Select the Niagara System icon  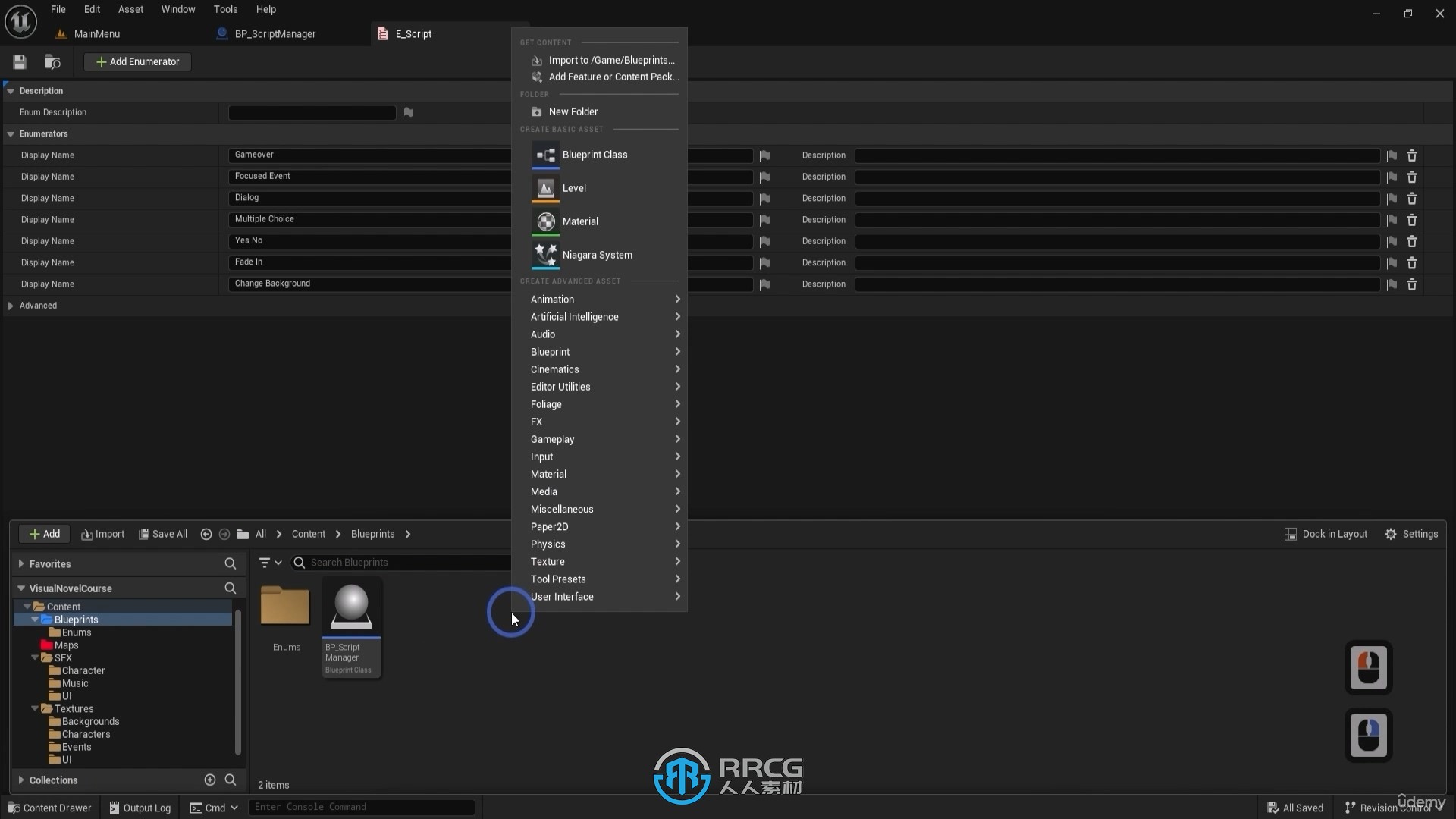[545, 254]
